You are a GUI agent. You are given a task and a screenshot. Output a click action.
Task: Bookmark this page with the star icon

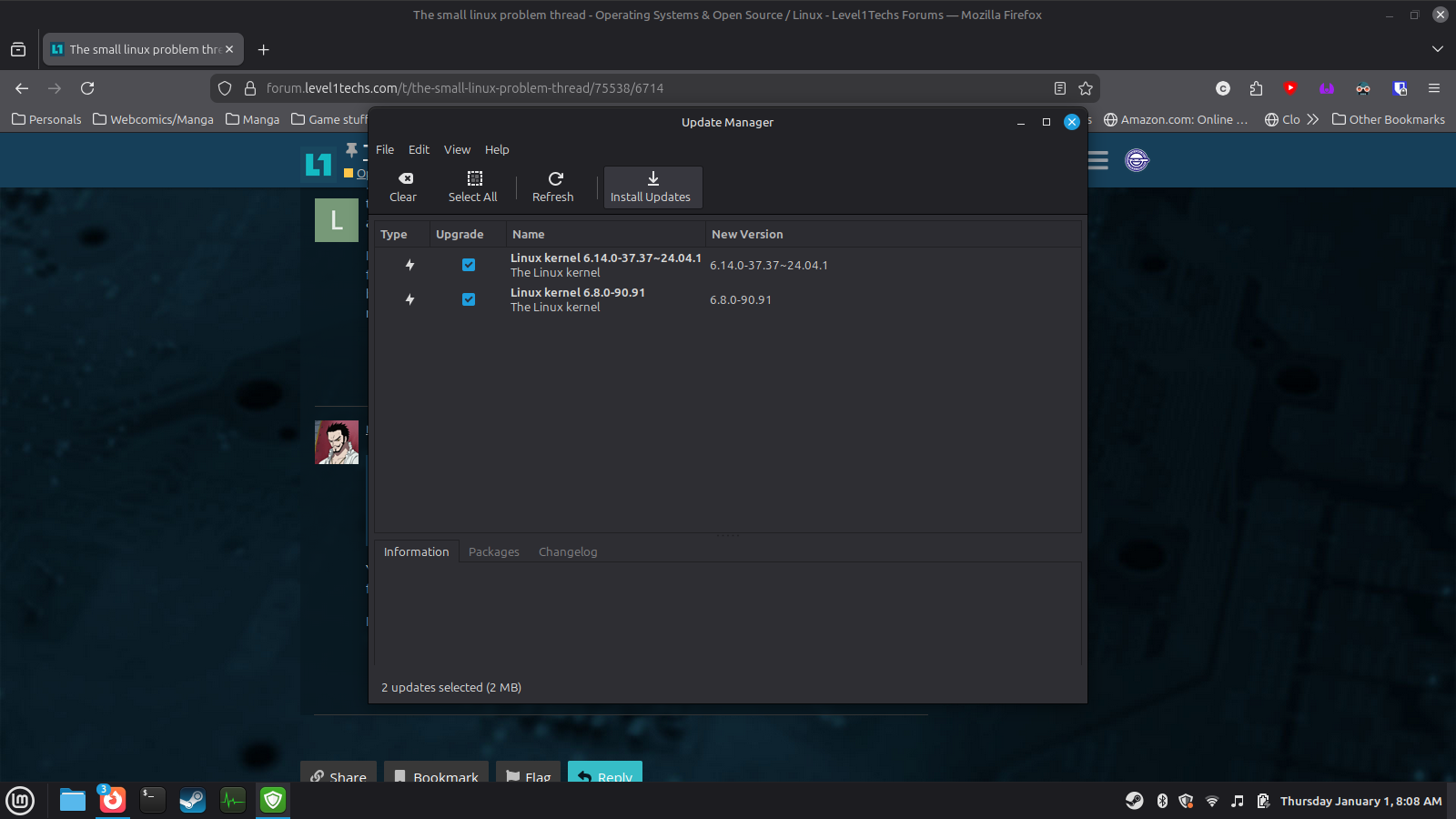(1085, 88)
